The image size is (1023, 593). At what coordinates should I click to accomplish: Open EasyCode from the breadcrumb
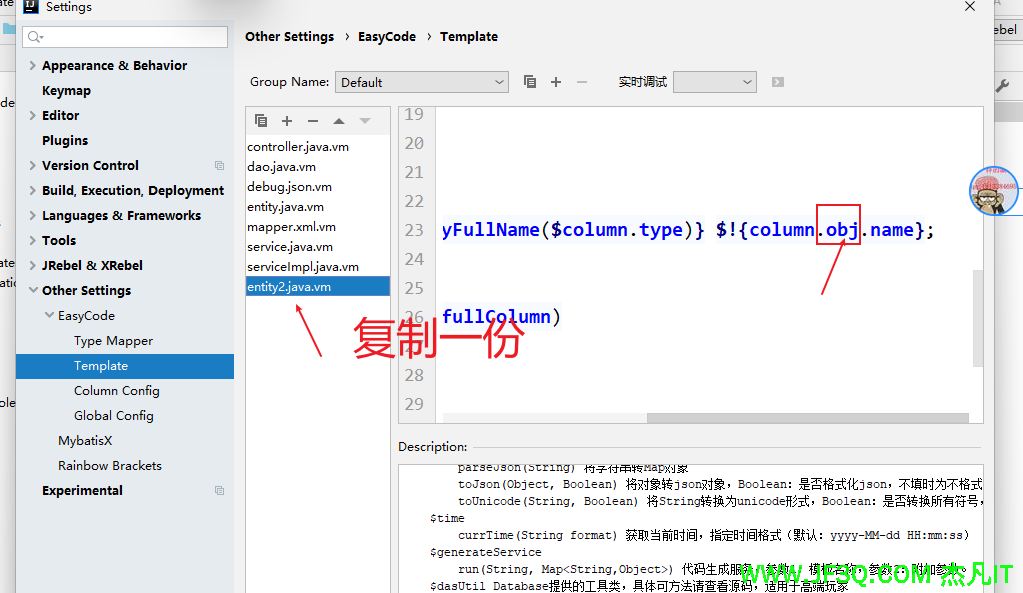pos(387,36)
